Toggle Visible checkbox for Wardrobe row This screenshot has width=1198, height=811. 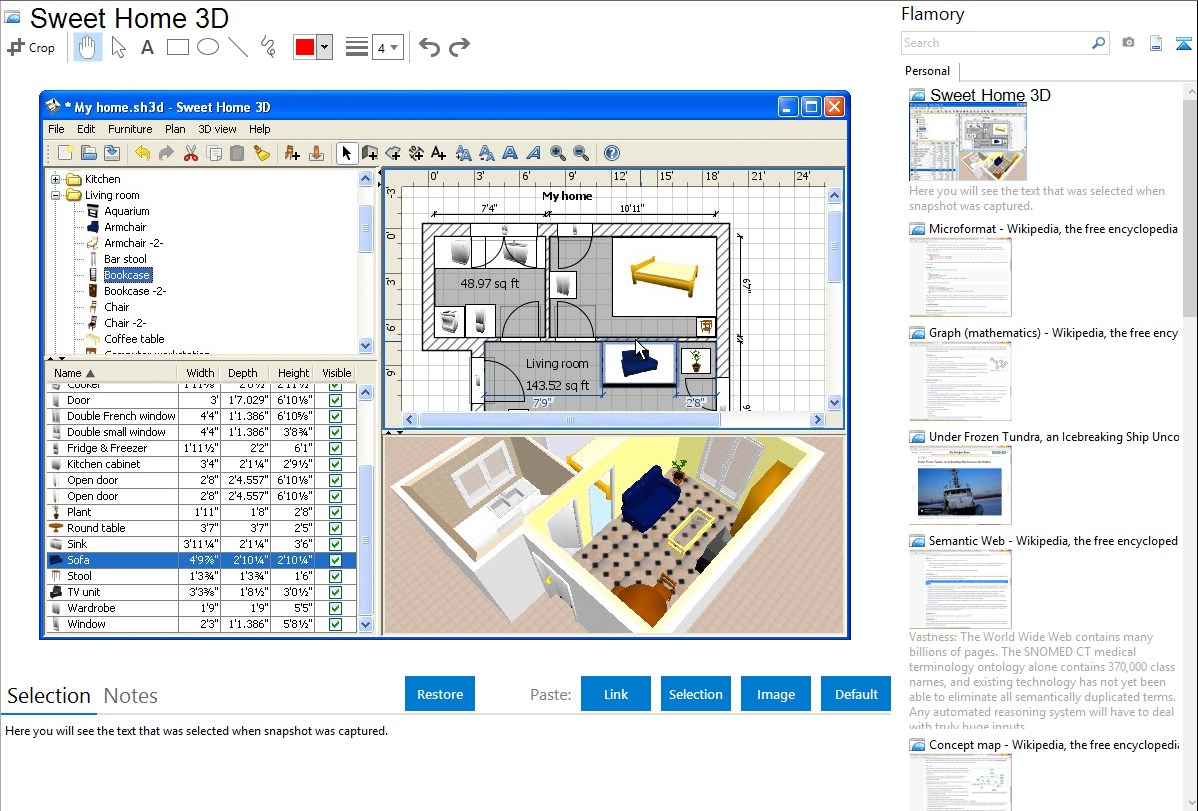[335, 608]
